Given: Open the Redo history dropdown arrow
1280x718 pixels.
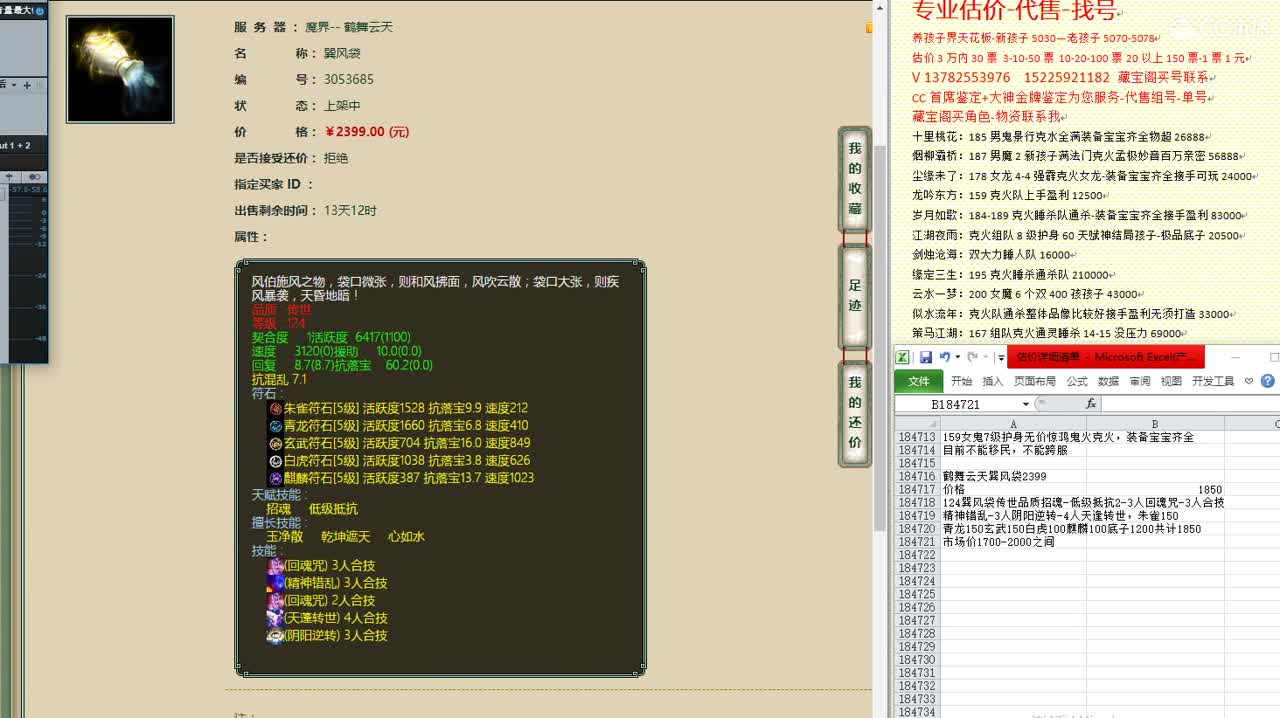Looking at the screenshot, I should click(986, 357).
